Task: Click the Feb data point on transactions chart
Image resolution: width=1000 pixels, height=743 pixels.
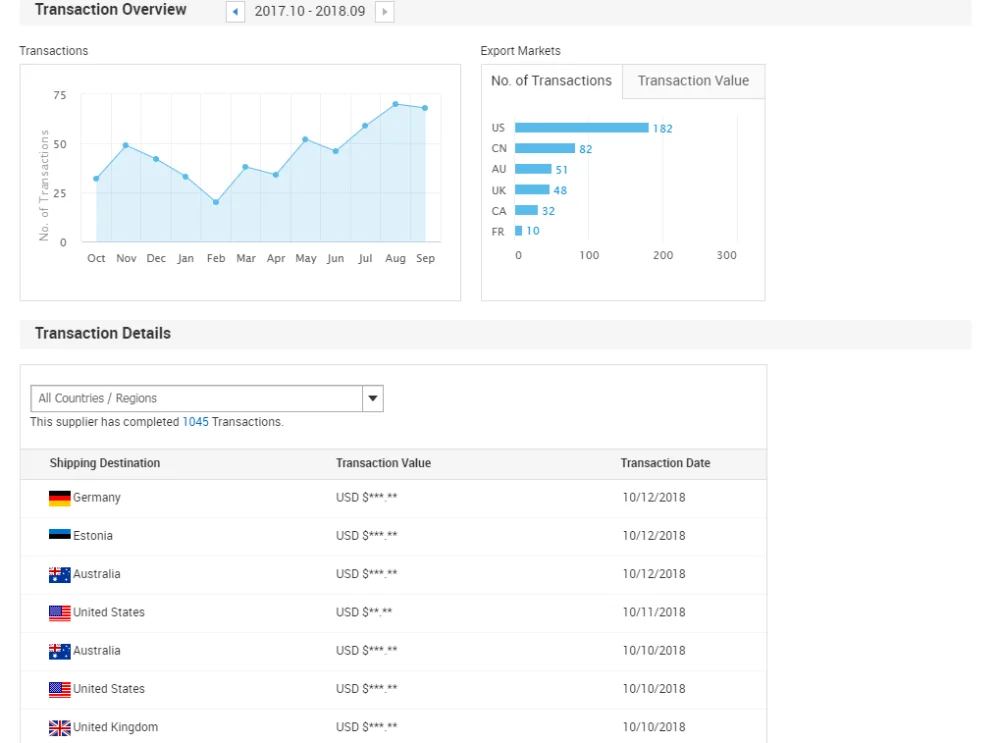Action: (x=216, y=202)
